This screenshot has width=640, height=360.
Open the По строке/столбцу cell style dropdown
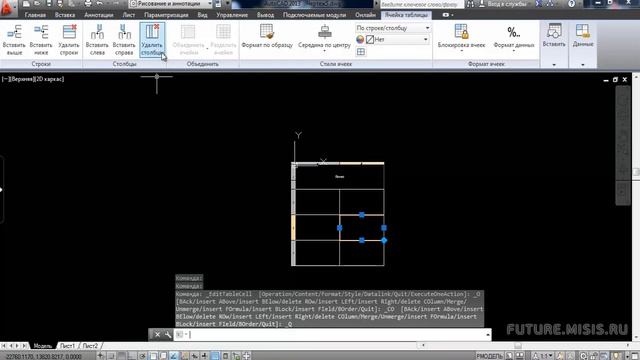[x=393, y=28]
